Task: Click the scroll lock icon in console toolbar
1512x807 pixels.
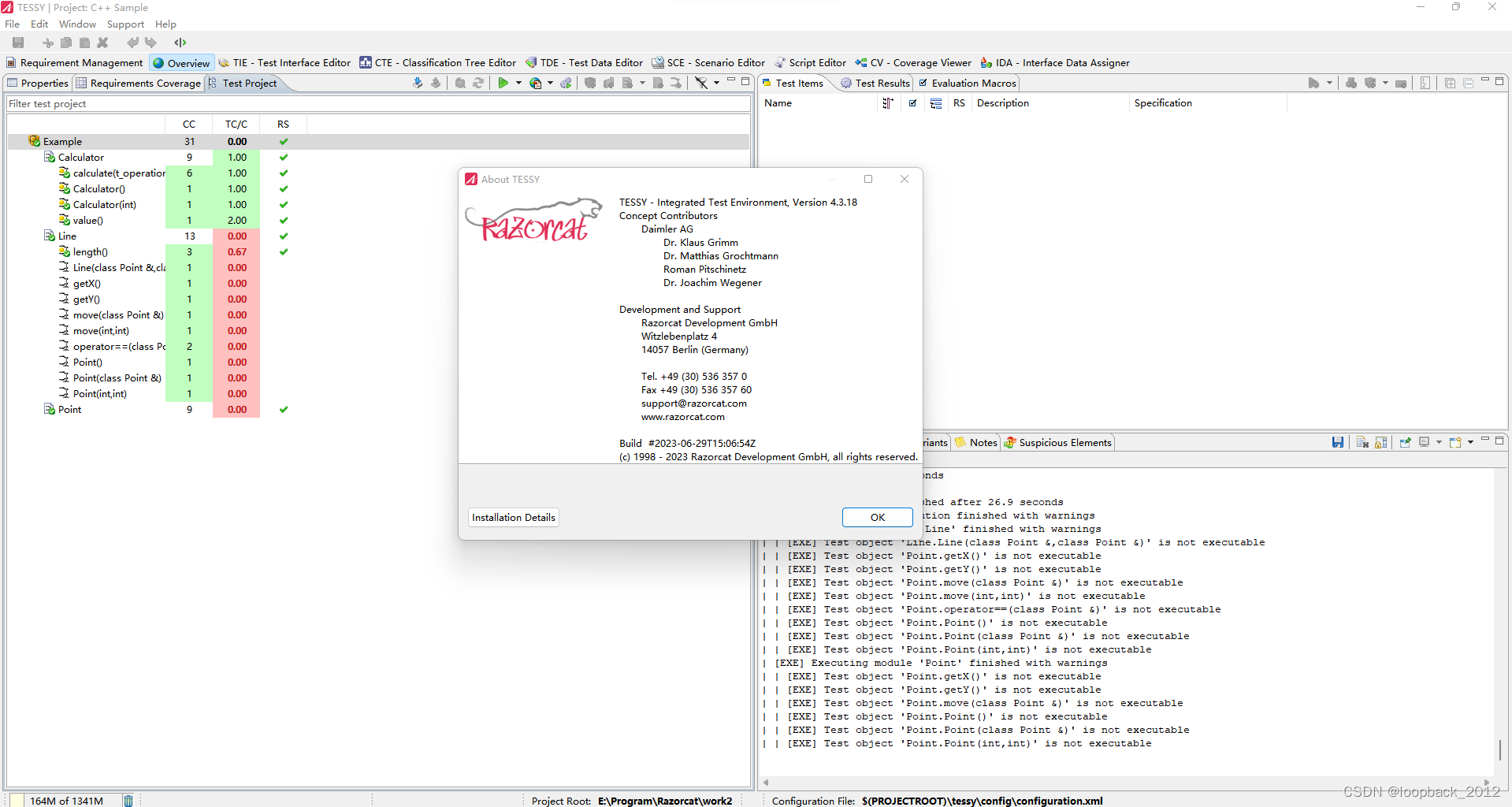Action: pos(1380,442)
